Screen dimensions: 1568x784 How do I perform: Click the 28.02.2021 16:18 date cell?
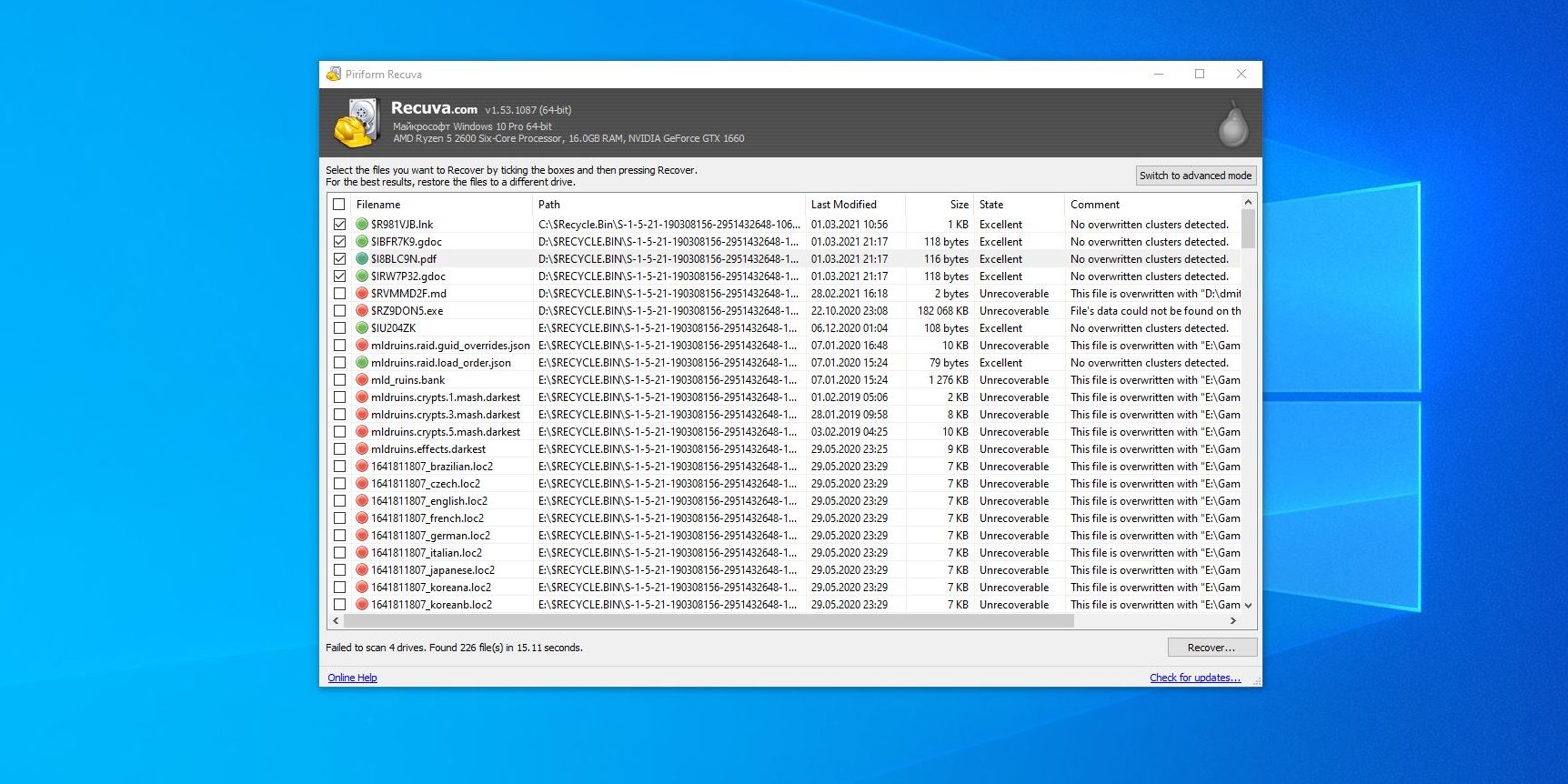[x=849, y=293]
